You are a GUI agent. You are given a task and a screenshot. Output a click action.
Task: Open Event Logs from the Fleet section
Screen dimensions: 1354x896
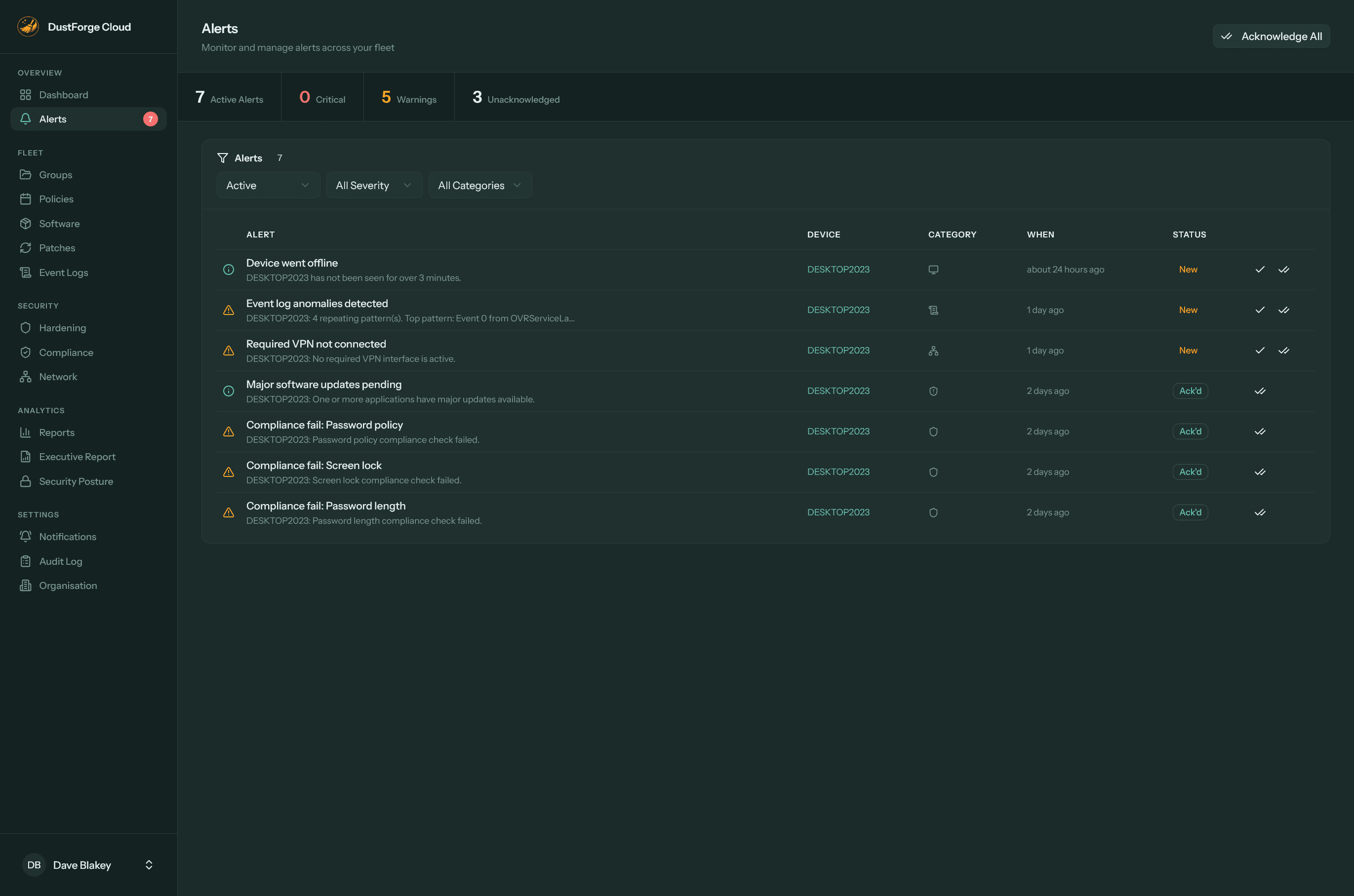click(x=63, y=272)
